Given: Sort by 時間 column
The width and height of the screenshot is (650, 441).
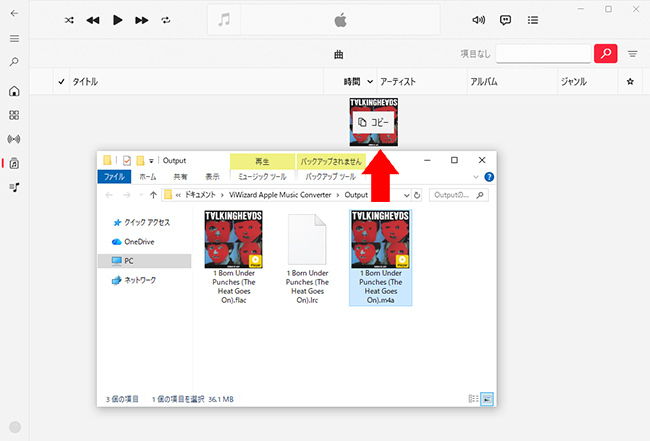Looking at the screenshot, I should click(x=352, y=82).
